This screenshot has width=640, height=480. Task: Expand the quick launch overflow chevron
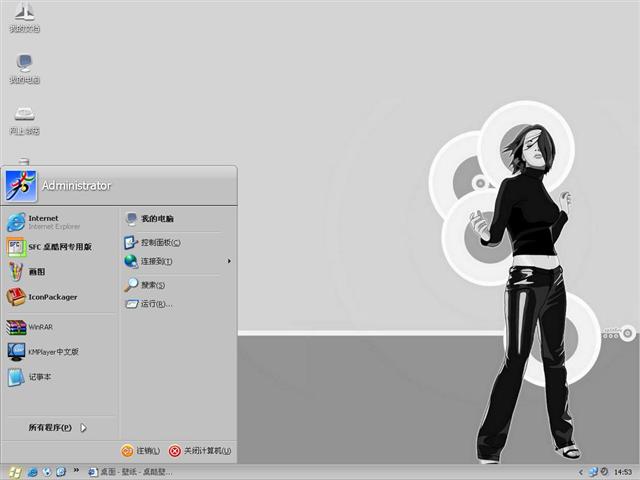(76, 470)
